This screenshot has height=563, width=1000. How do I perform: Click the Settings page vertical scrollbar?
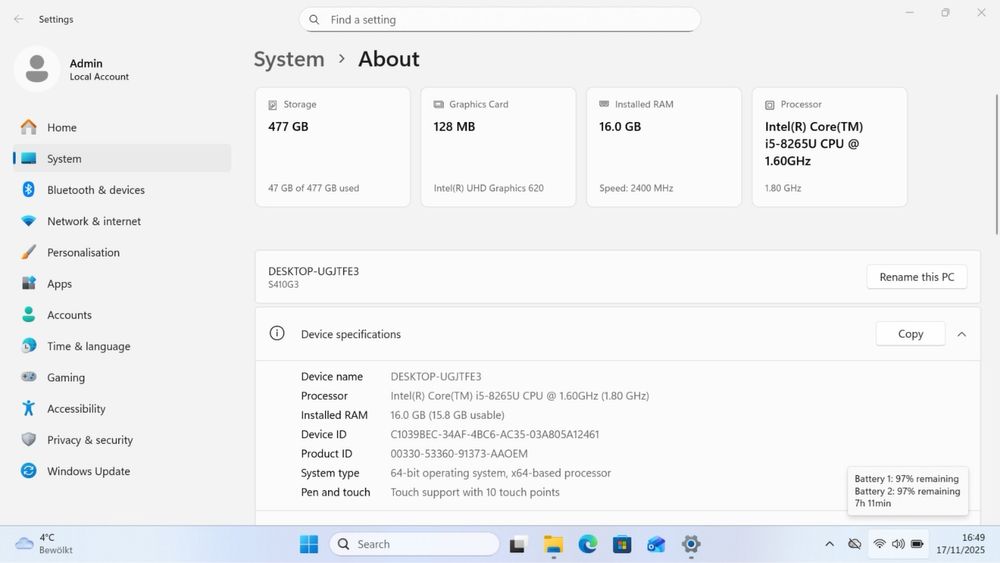pyautogui.click(x=996, y=165)
